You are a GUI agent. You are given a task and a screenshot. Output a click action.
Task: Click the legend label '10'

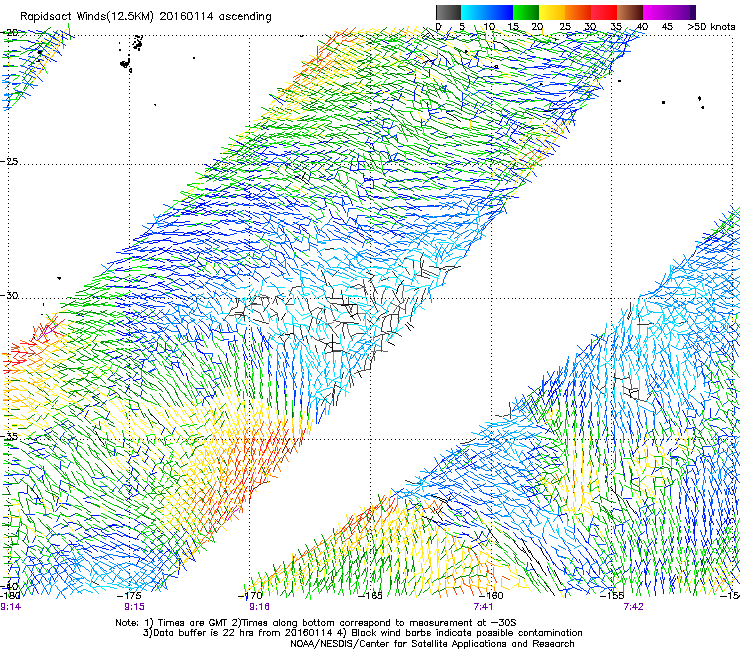tap(489, 26)
